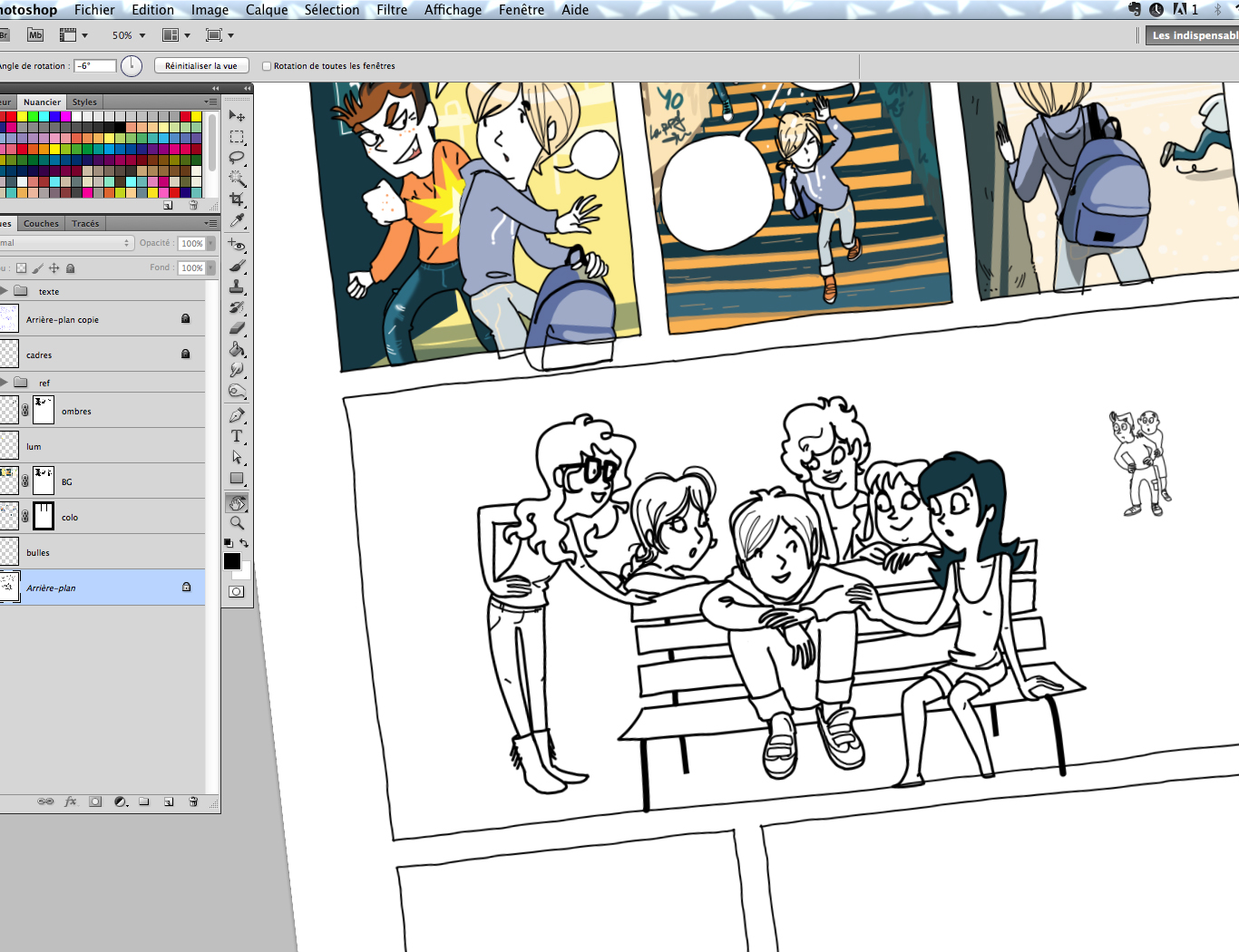1239x952 pixels.
Task: Select the Crop tool
Action: pyautogui.click(x=237, y=199)
